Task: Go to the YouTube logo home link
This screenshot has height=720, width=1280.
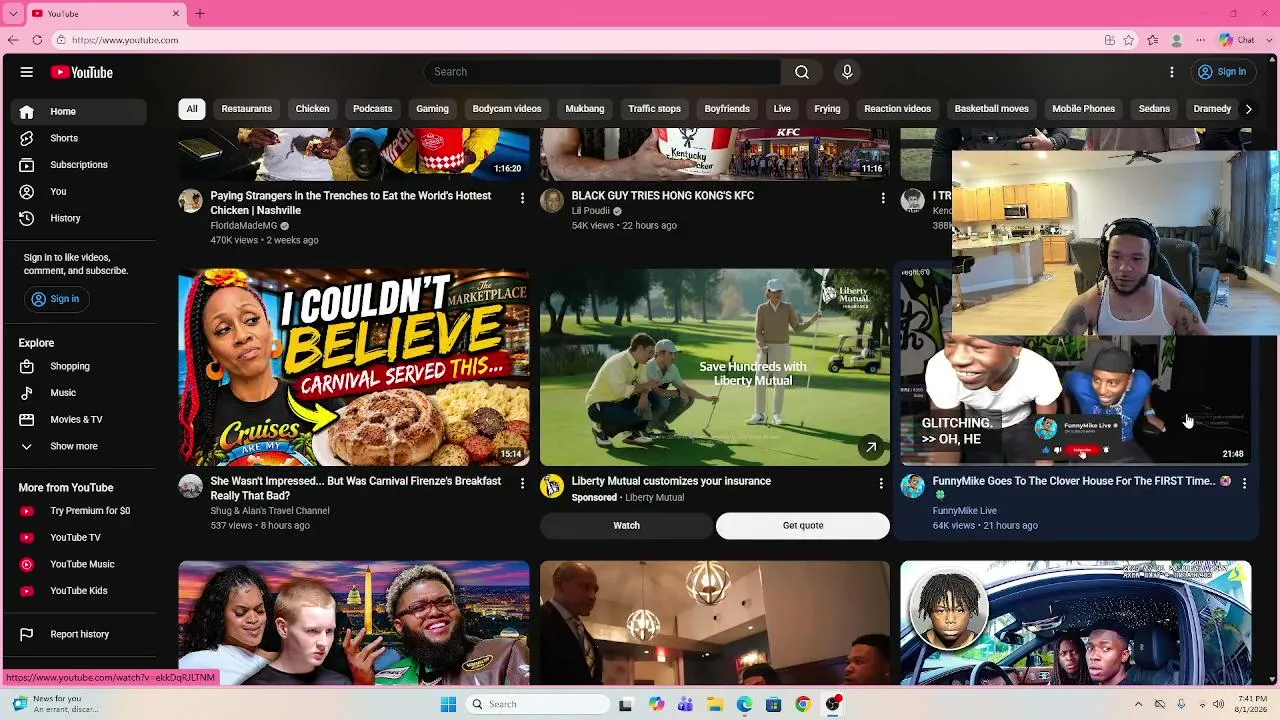Action: pyautogui.click(x=82, y=72)
